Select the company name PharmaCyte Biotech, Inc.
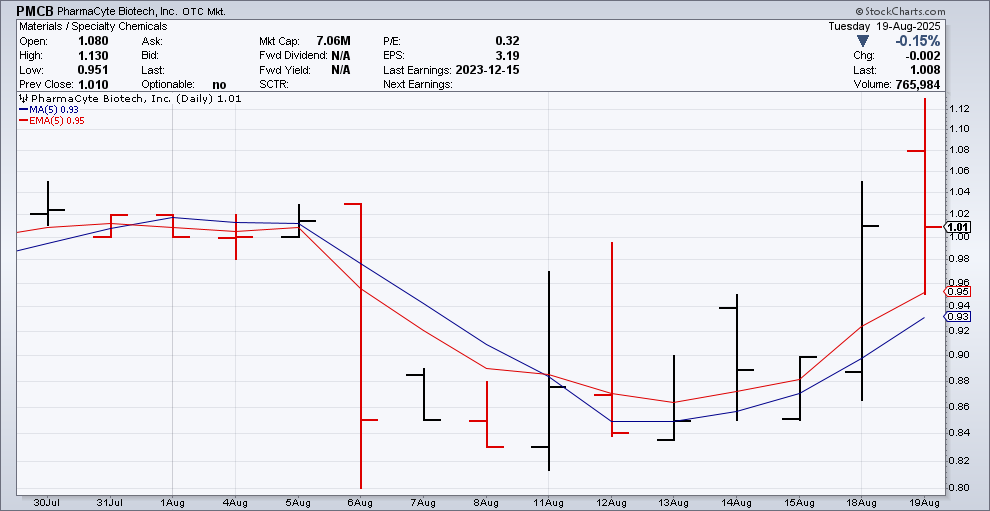 pos(118,11)
